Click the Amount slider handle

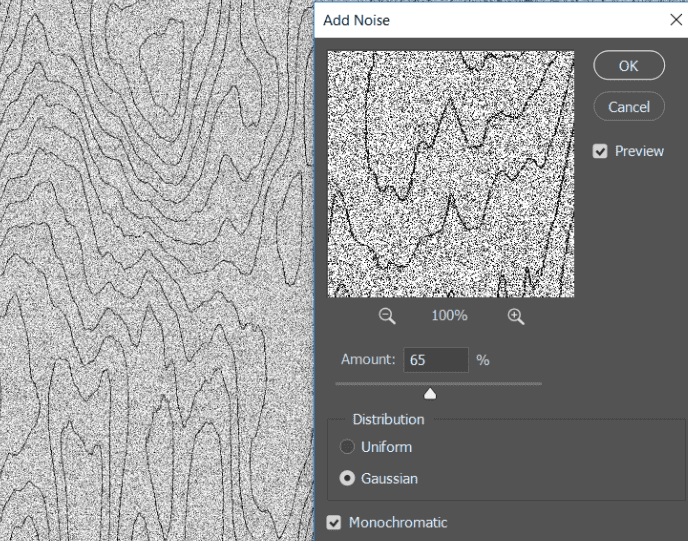click(x=430, y=394)
